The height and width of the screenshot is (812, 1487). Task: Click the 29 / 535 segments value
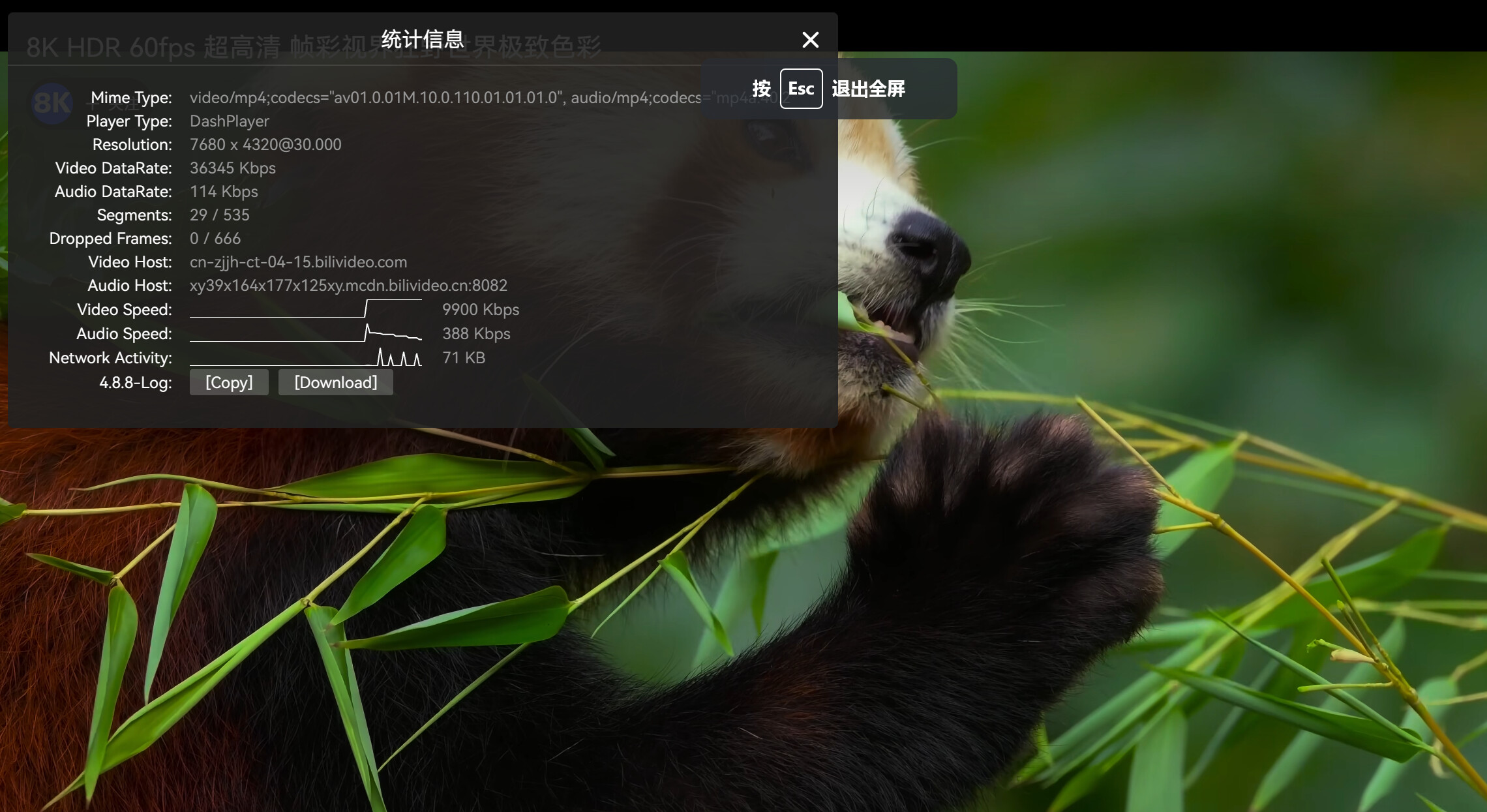(219, 215)
